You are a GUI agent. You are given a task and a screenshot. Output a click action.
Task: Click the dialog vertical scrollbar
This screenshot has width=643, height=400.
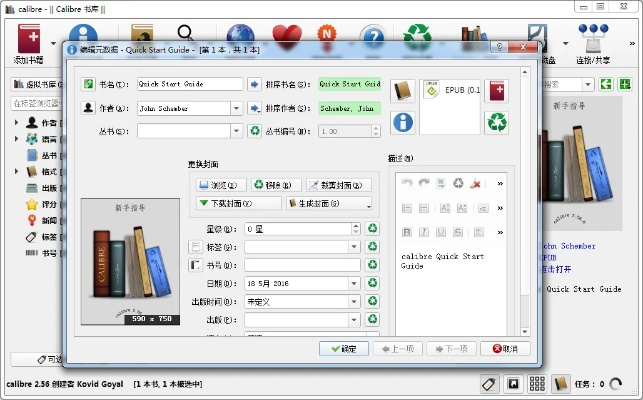tap(525, 201)
